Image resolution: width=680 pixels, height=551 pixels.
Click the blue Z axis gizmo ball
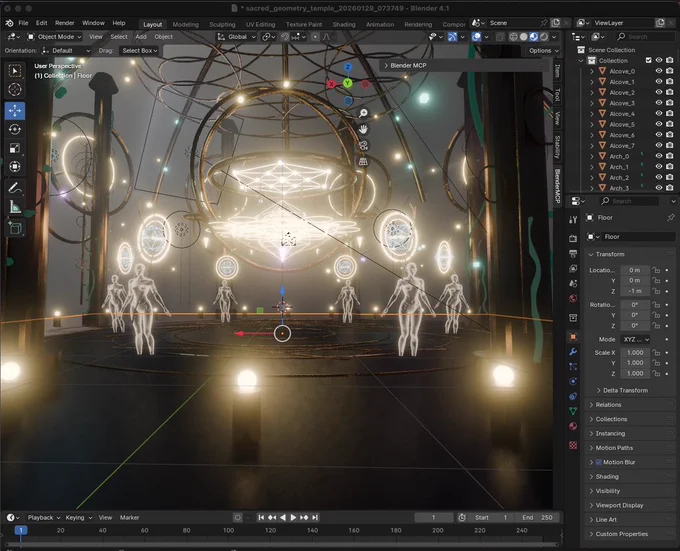348,68
